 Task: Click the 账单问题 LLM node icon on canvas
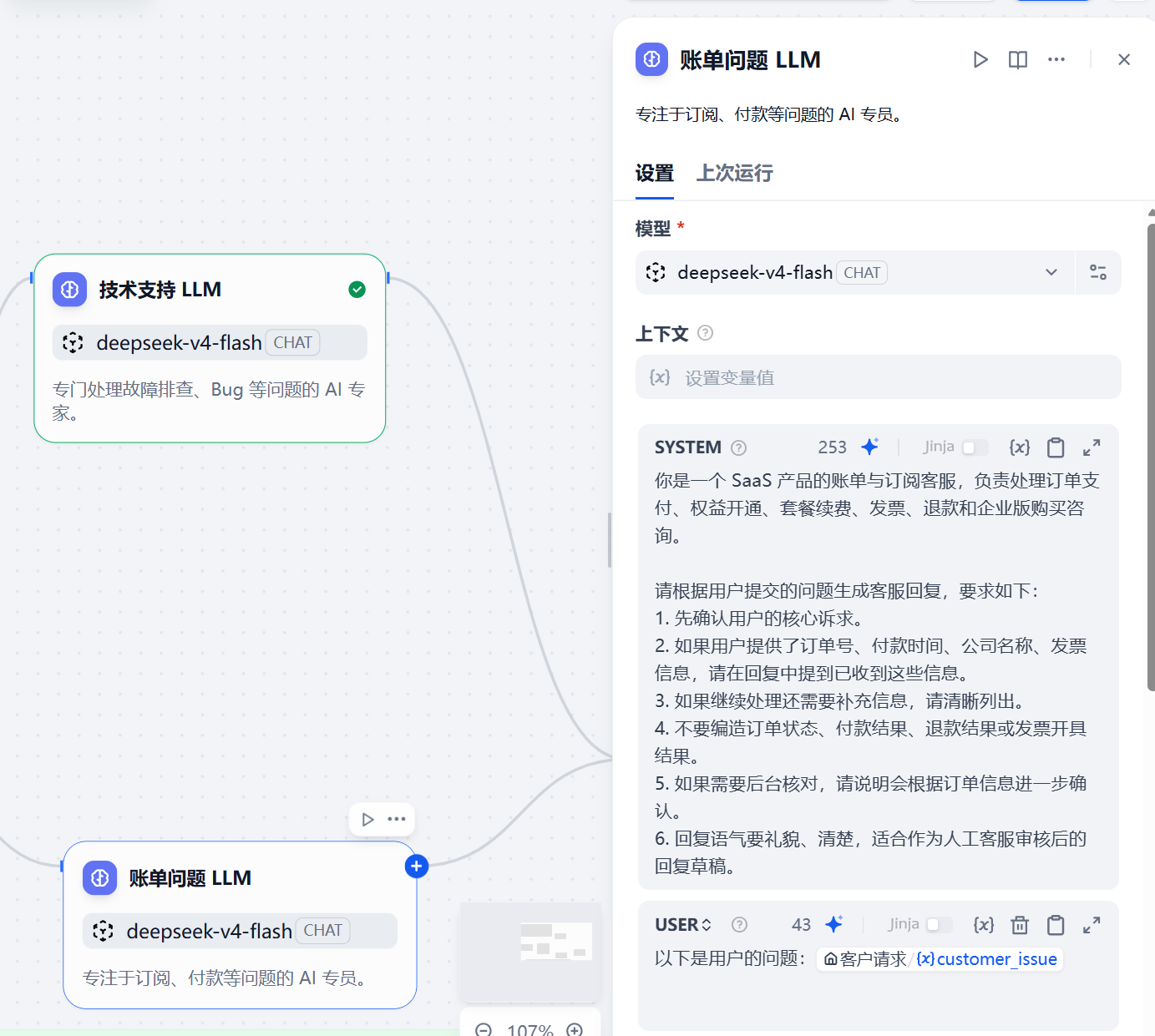point(100,878)
